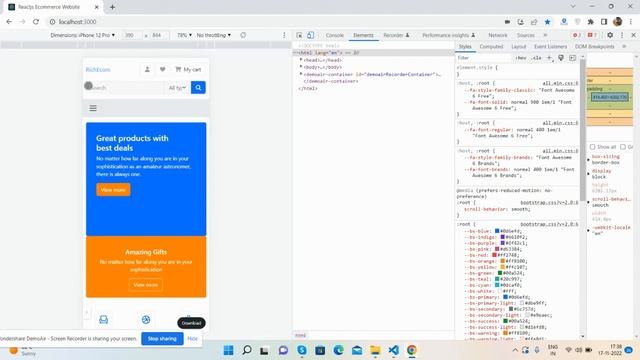This screenshot has width=640, height=360.
Task: Click the new style rule plus icon
Action: tap(549, 58)
